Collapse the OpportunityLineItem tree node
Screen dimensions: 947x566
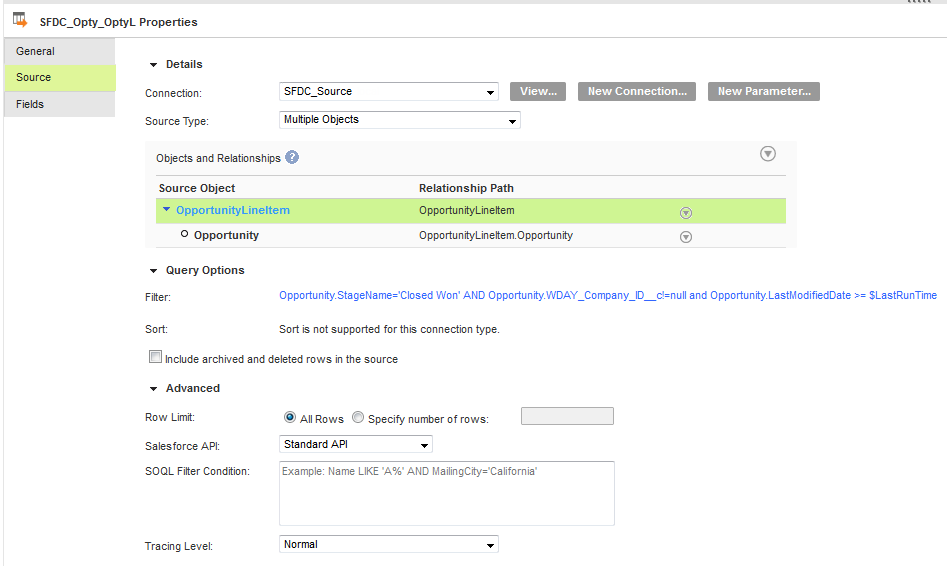point(167,210)
